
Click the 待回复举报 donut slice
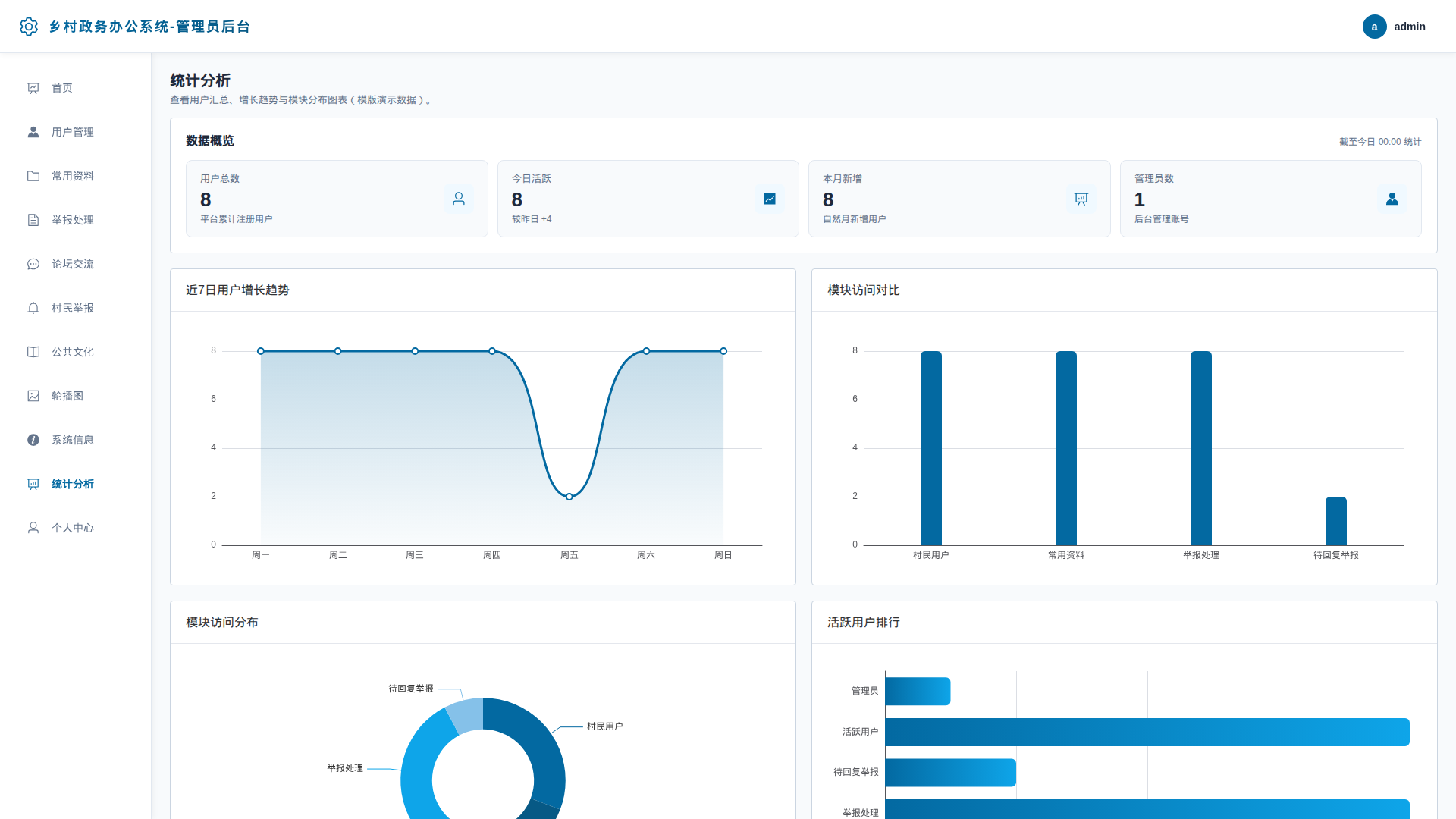tap(466, 715)
